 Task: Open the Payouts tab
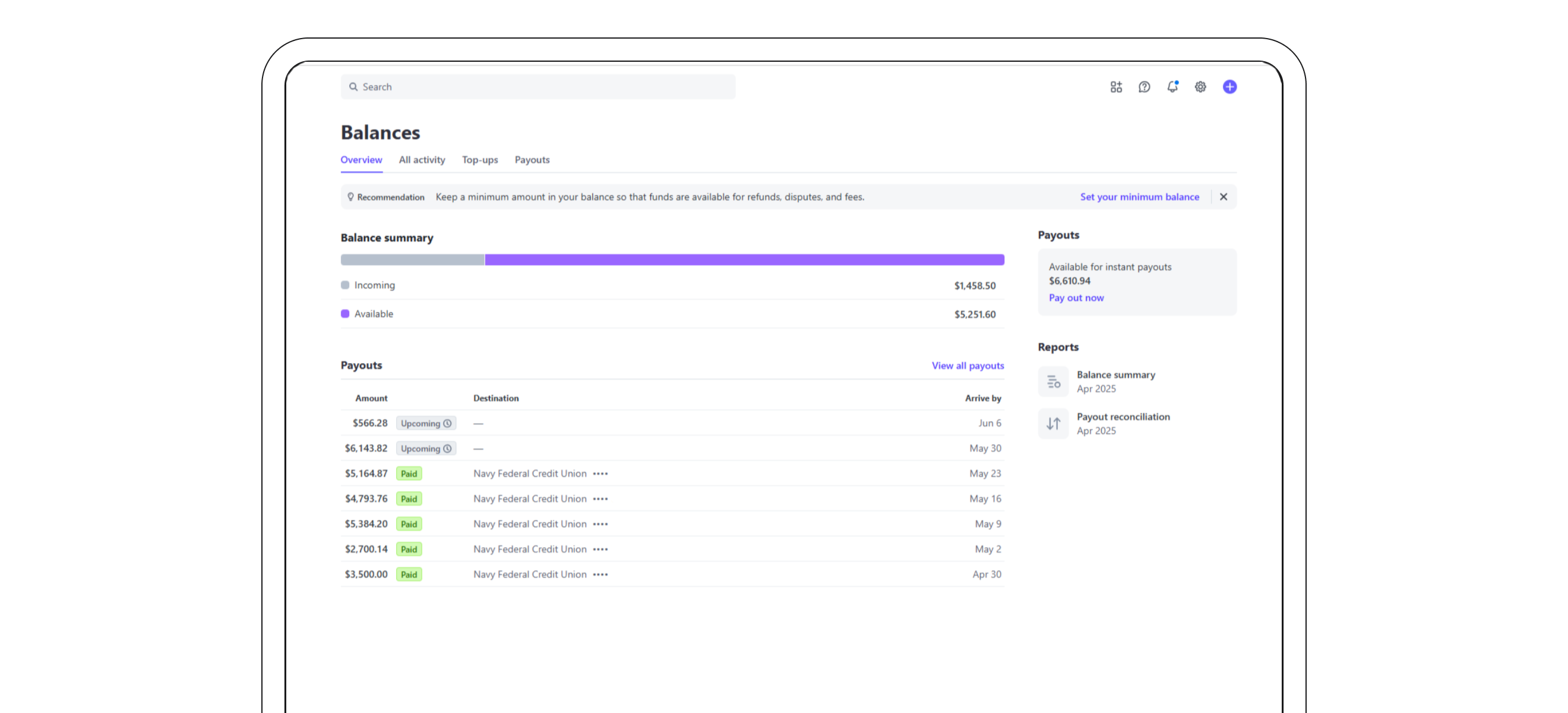532,160
